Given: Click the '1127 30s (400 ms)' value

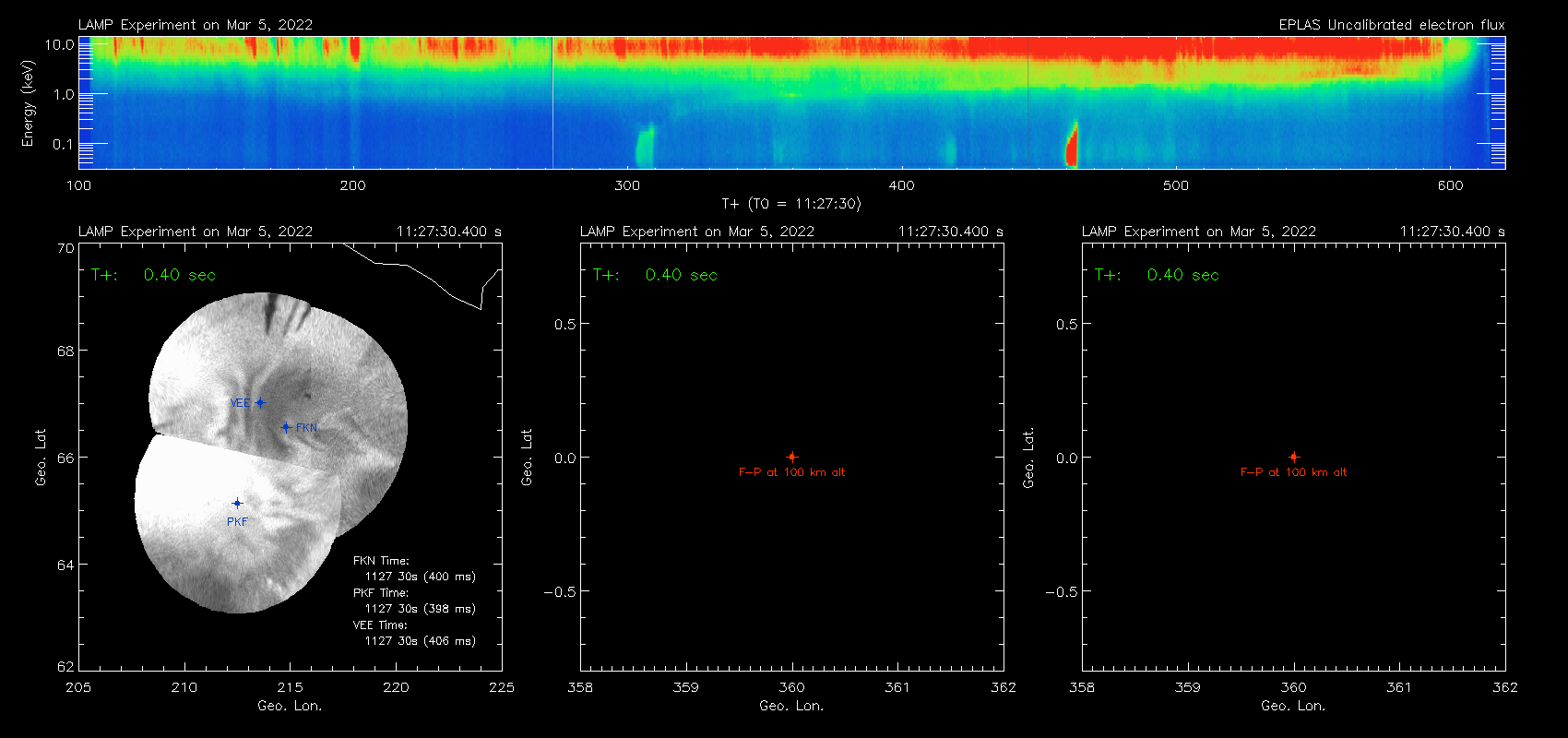Looking at the screenshot, I should point(421,577).
